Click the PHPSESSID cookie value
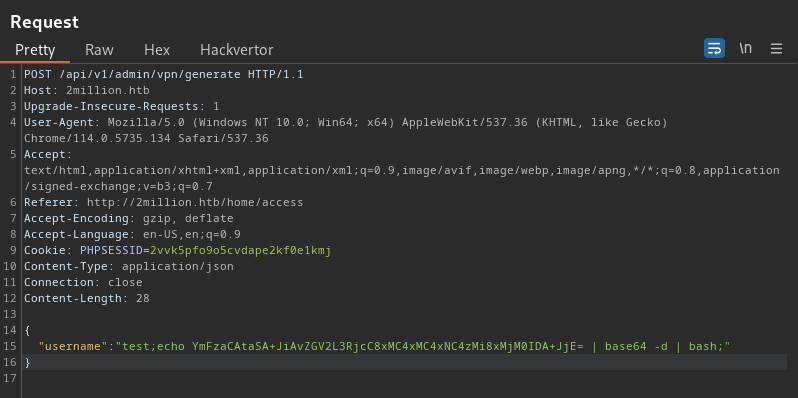This screenshot has width=798, height=398. (240, 250)
